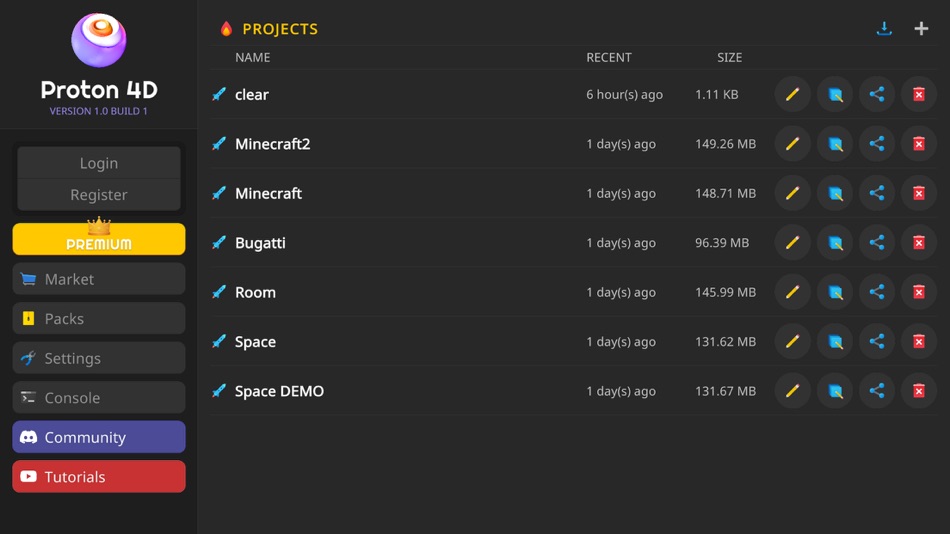
Task: Open Settings from the sidebar
Action: pos(99,358)
